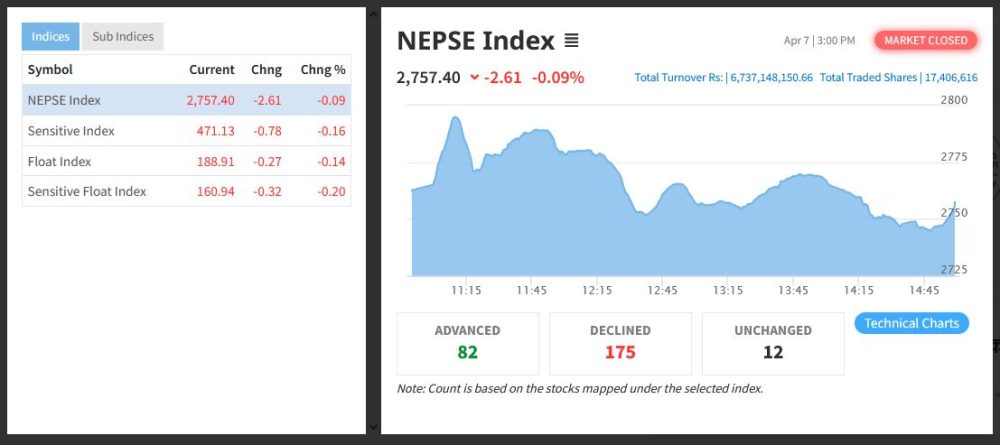Click the Total Traded Shares figure
Image resolution: width=1000 pixels, height=445 pixels.
(x=951, y=78)
